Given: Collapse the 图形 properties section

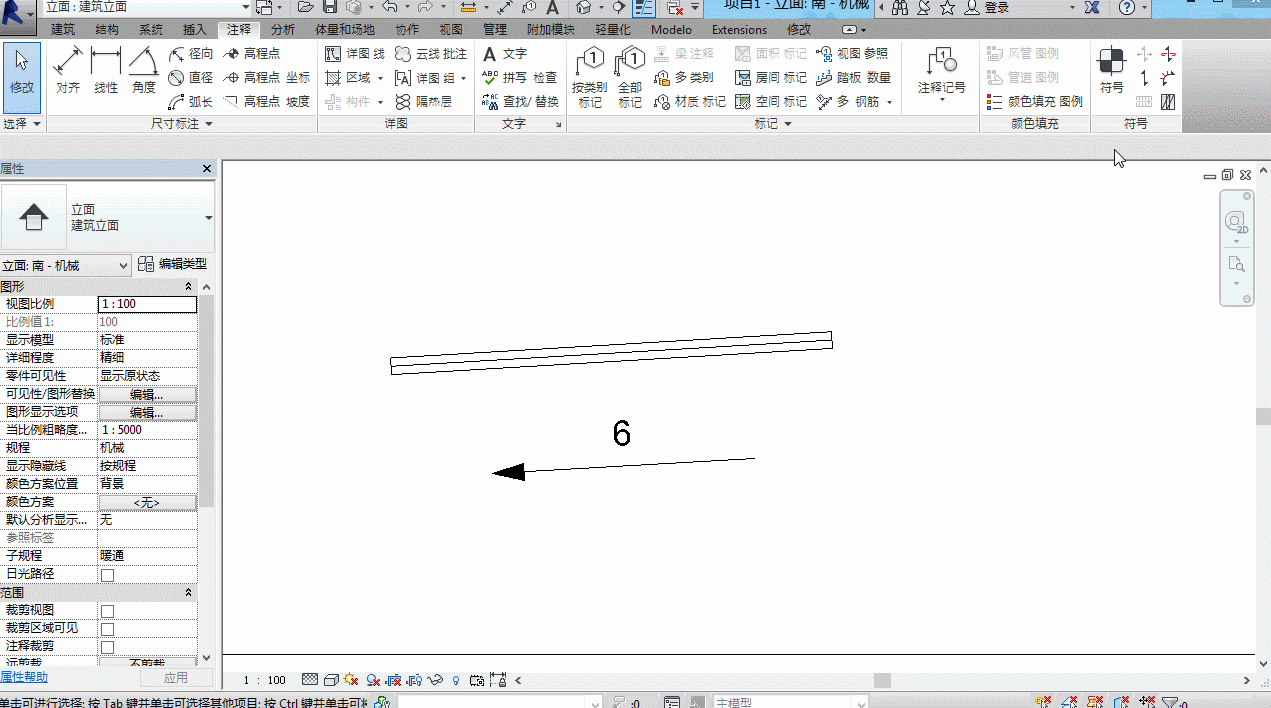Looking at the screenshot, I should [x=189, y=287].
